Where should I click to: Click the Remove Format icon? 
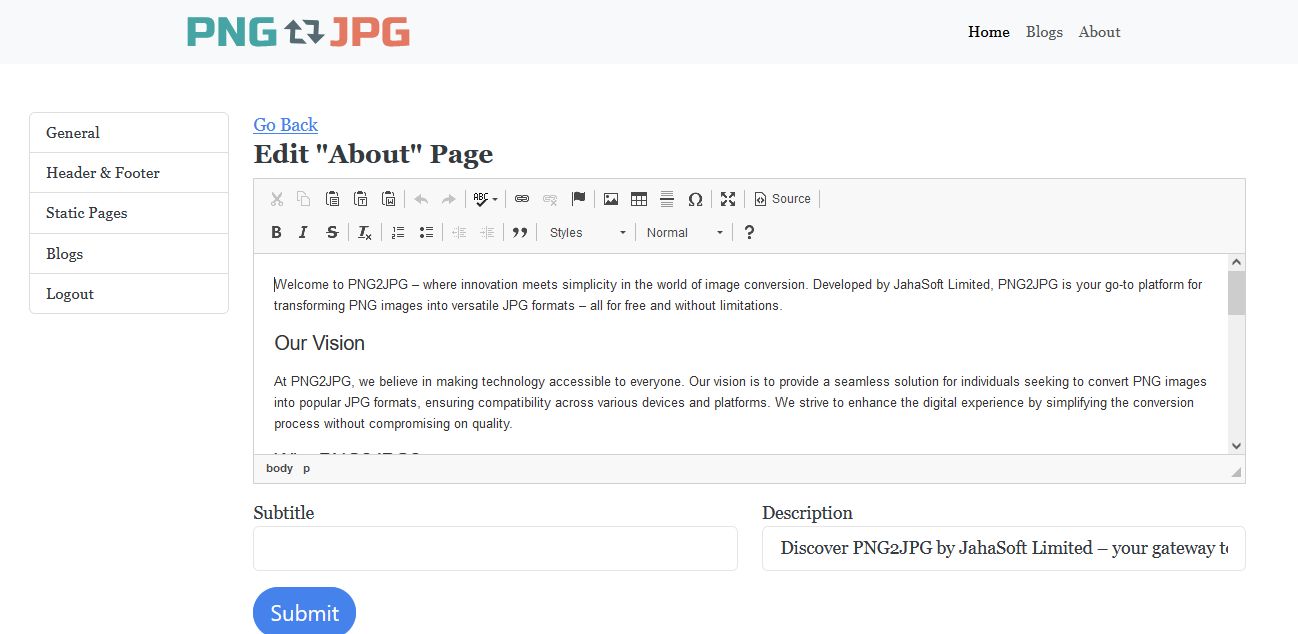coord(365,233)
